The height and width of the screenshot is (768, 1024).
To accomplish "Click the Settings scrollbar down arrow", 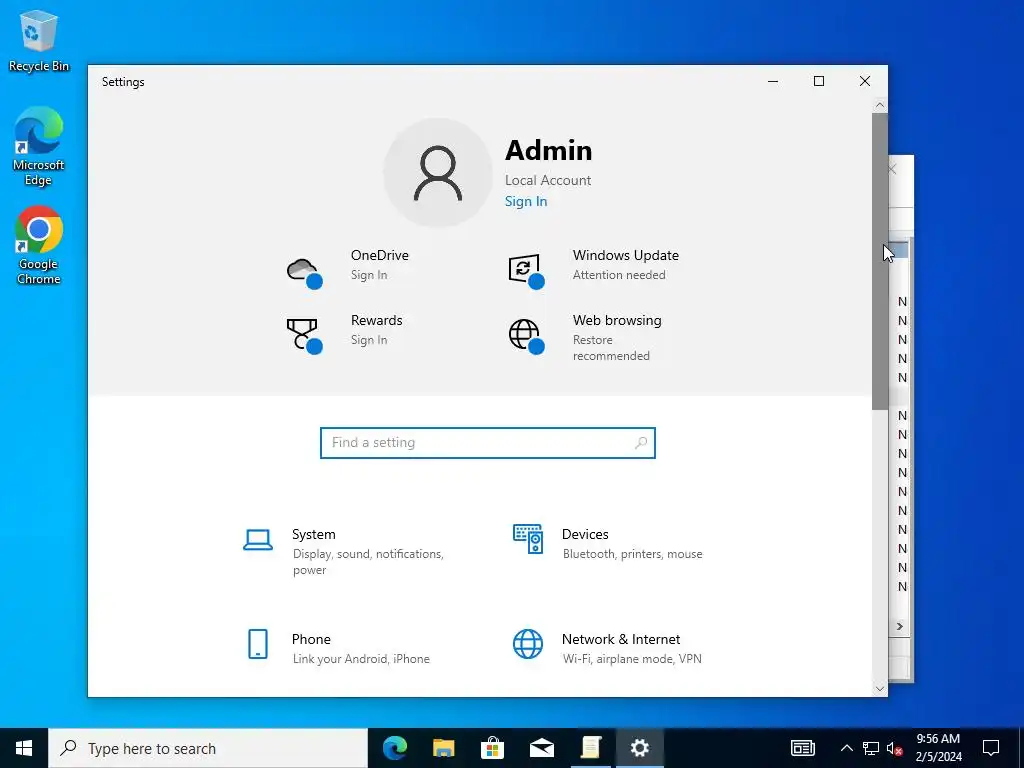I will coord(880,688).
